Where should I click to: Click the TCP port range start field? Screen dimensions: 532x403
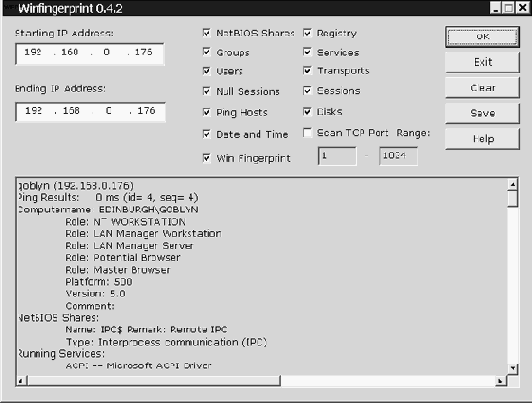(x=337, y=156)
